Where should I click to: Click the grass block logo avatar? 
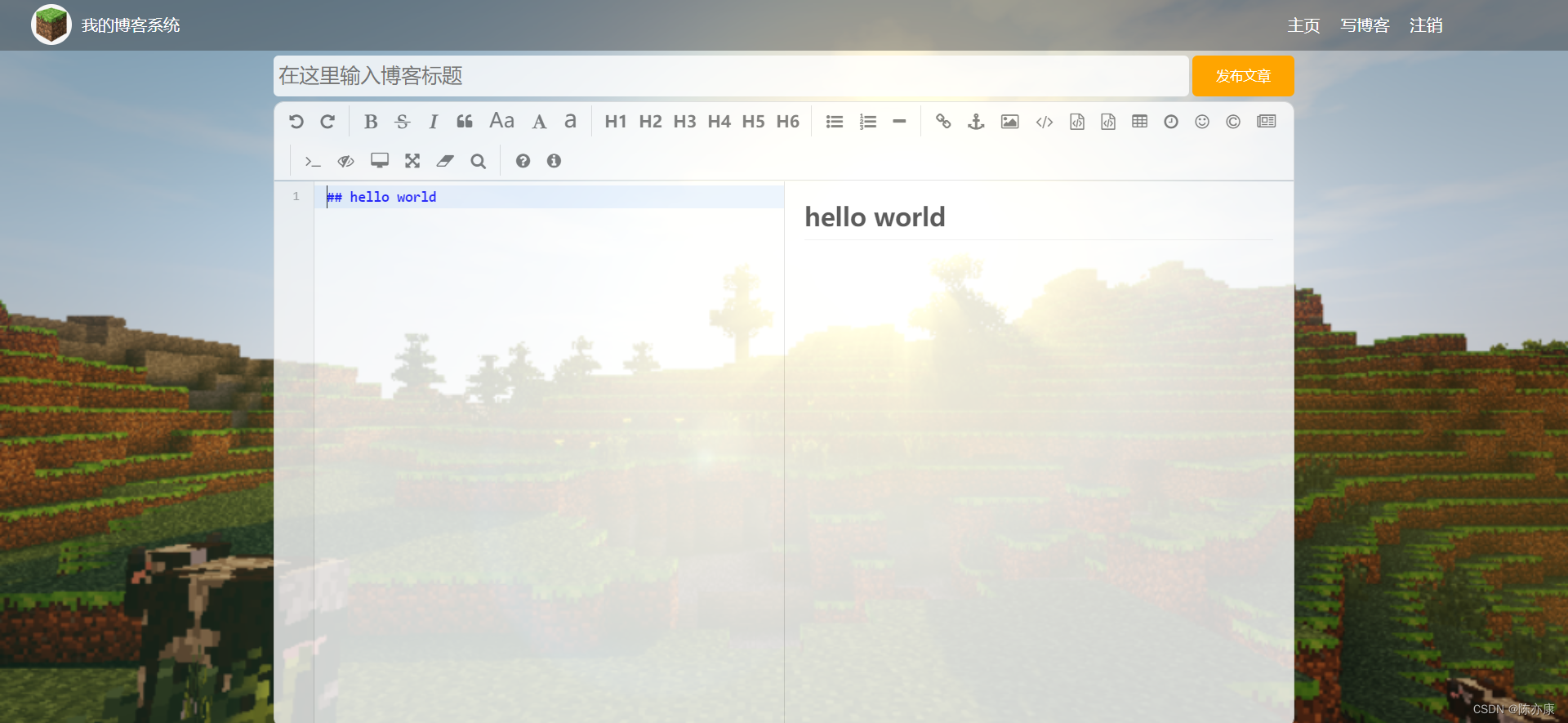tap(51, 25)
